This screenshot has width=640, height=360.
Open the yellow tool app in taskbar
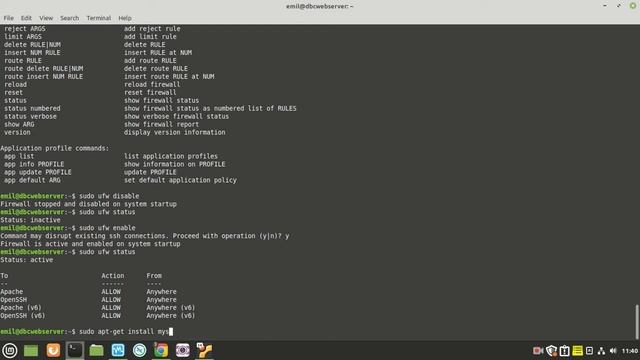[204, 350]
